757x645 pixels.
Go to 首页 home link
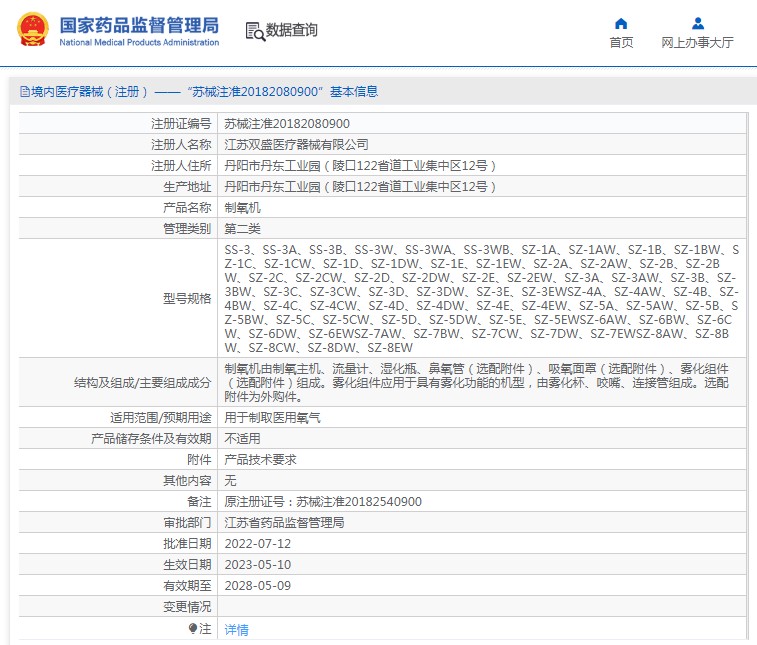click(621, 42)
